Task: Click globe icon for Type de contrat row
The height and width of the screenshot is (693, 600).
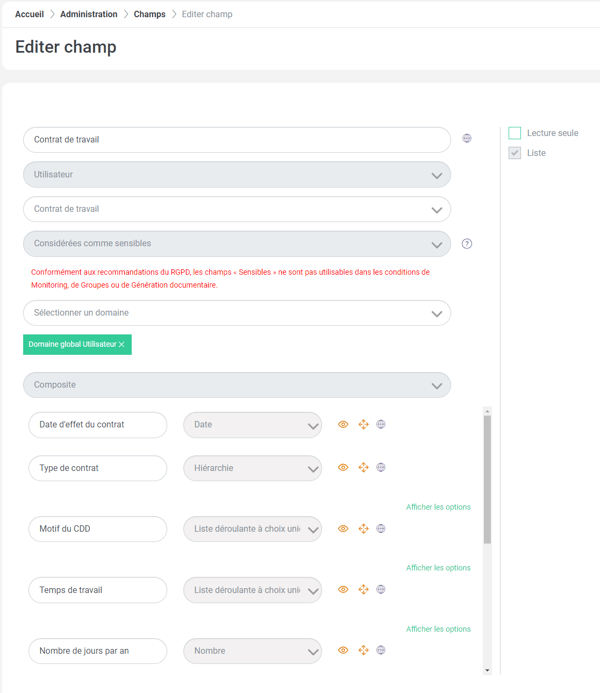Action: point(380,467)
